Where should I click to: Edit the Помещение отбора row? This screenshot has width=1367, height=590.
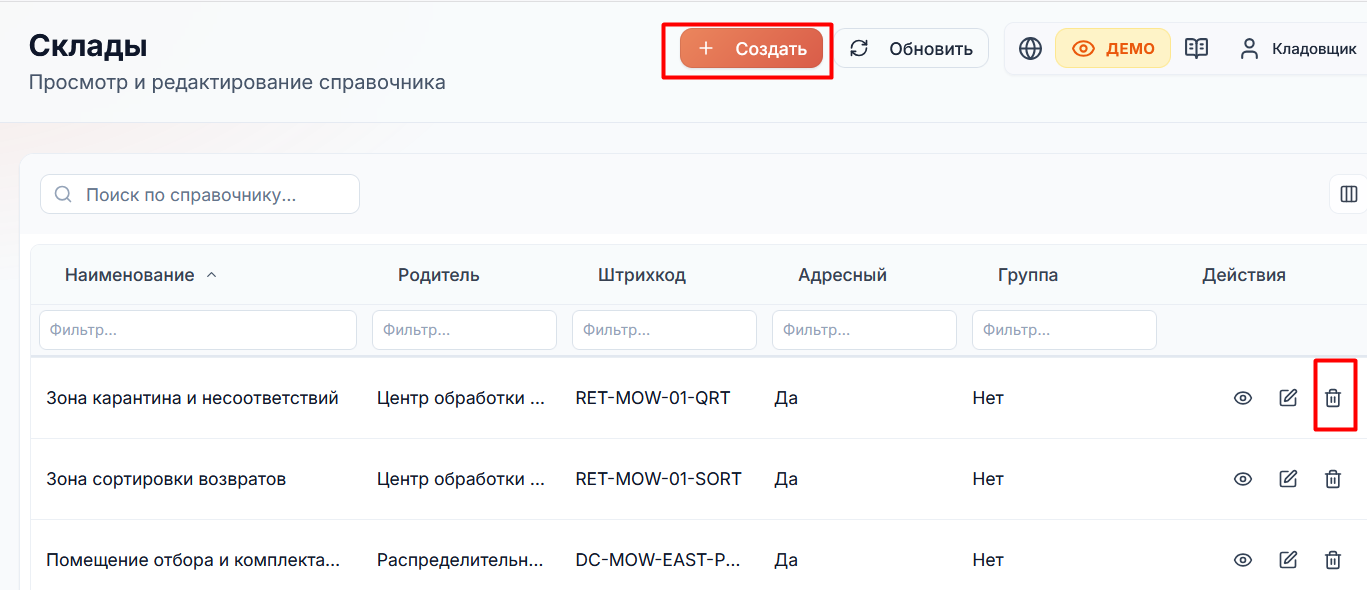[x=1288, y=560]
